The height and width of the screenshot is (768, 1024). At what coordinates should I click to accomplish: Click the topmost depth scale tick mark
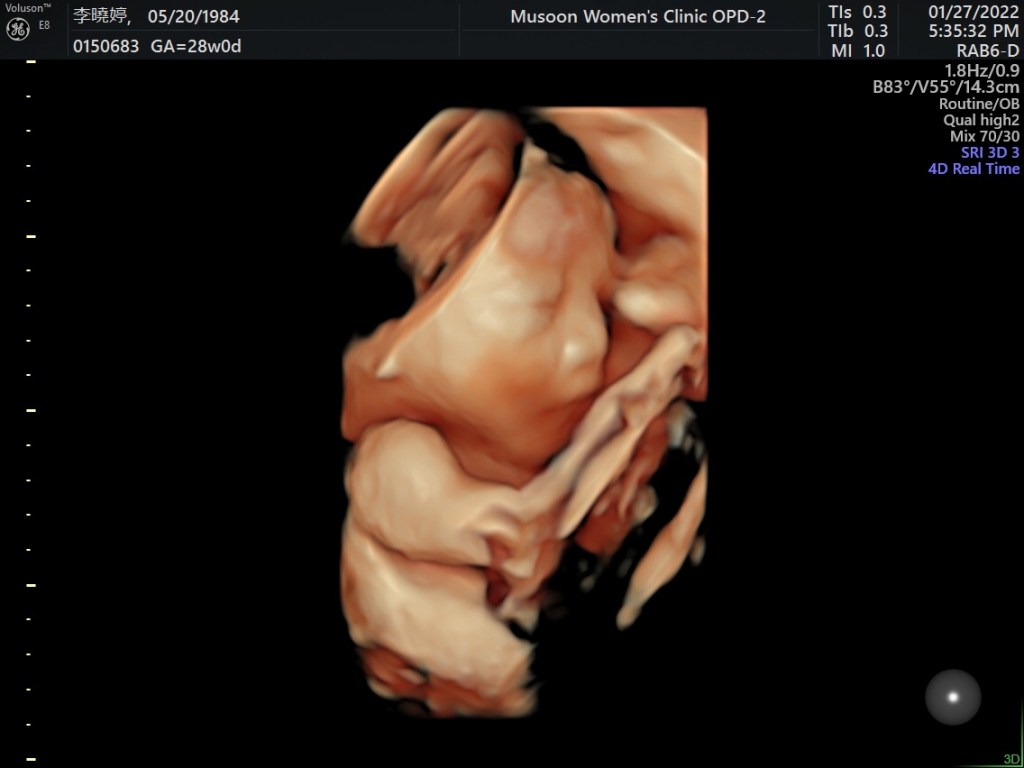(31, 62)
